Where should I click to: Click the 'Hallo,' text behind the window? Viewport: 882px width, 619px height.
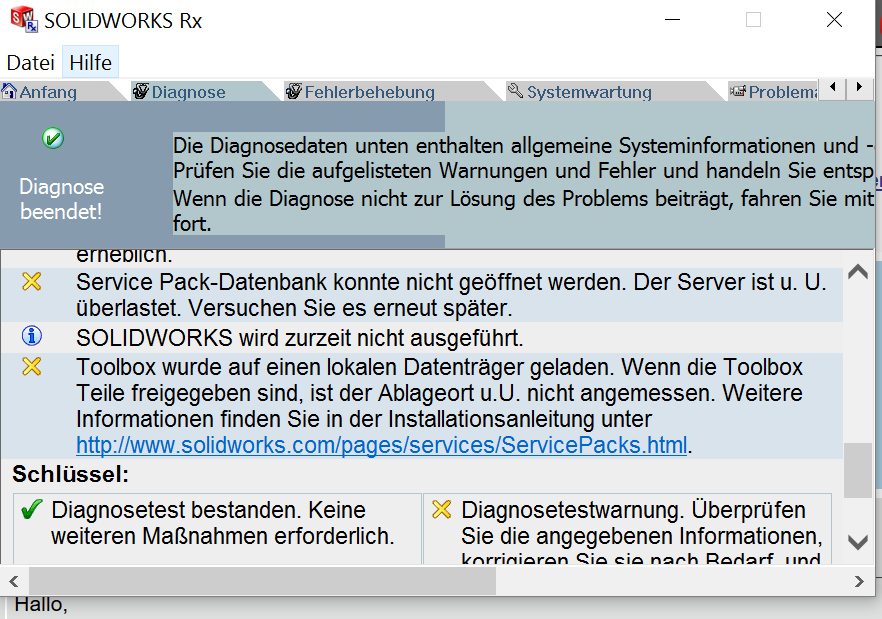click(40, 604)
